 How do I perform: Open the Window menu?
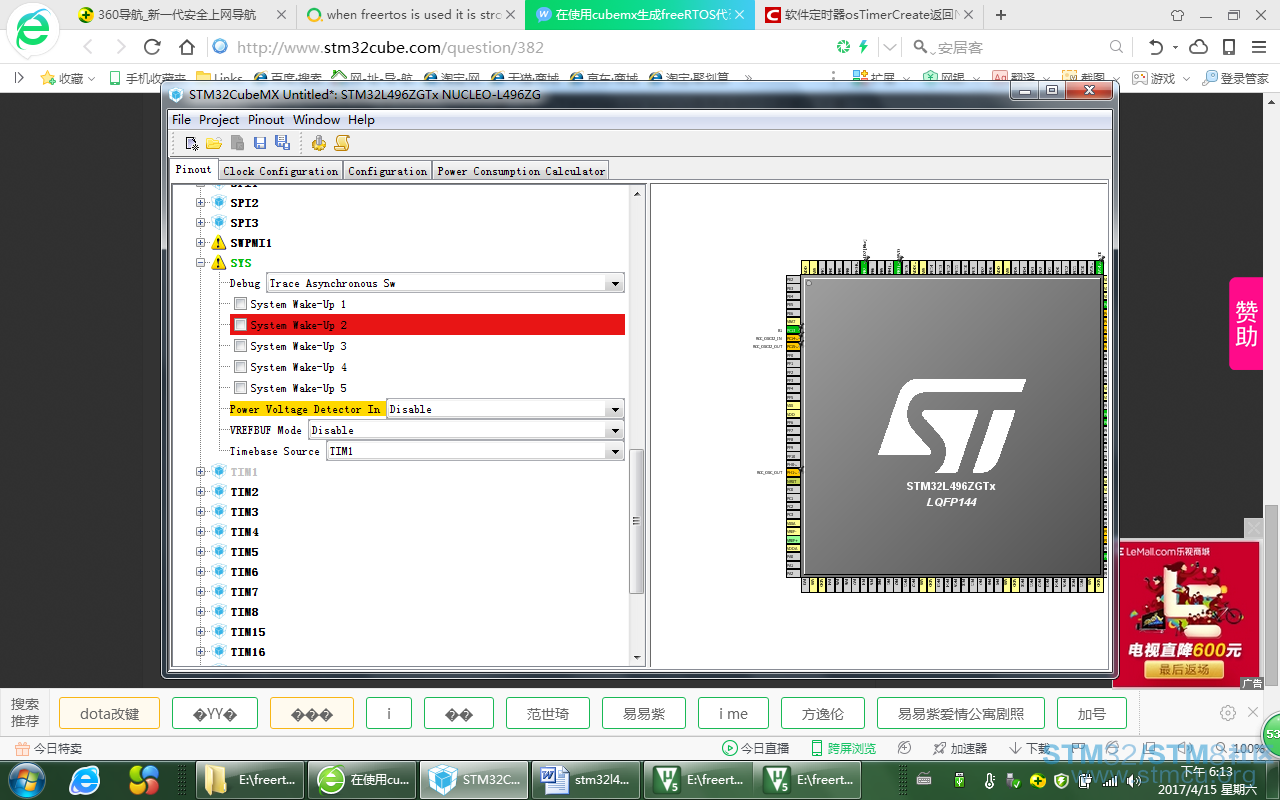tap(316, 120)
